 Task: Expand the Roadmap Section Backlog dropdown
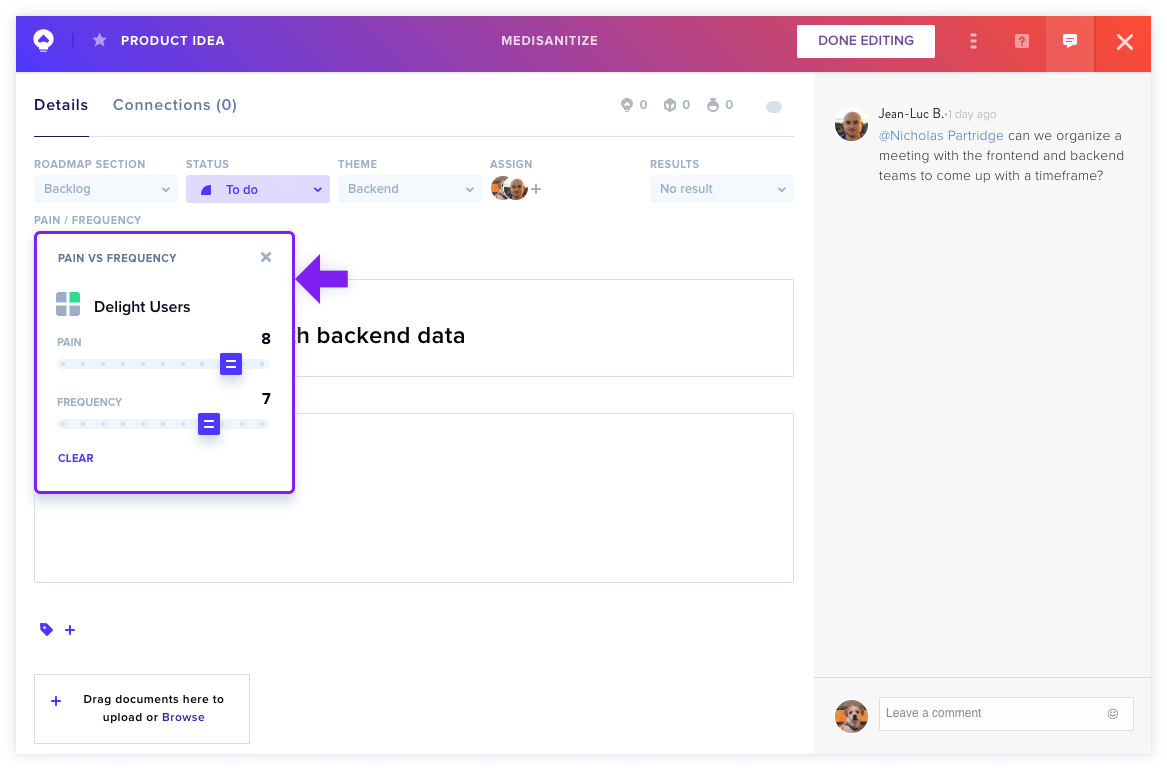click(x=106, y=189)
